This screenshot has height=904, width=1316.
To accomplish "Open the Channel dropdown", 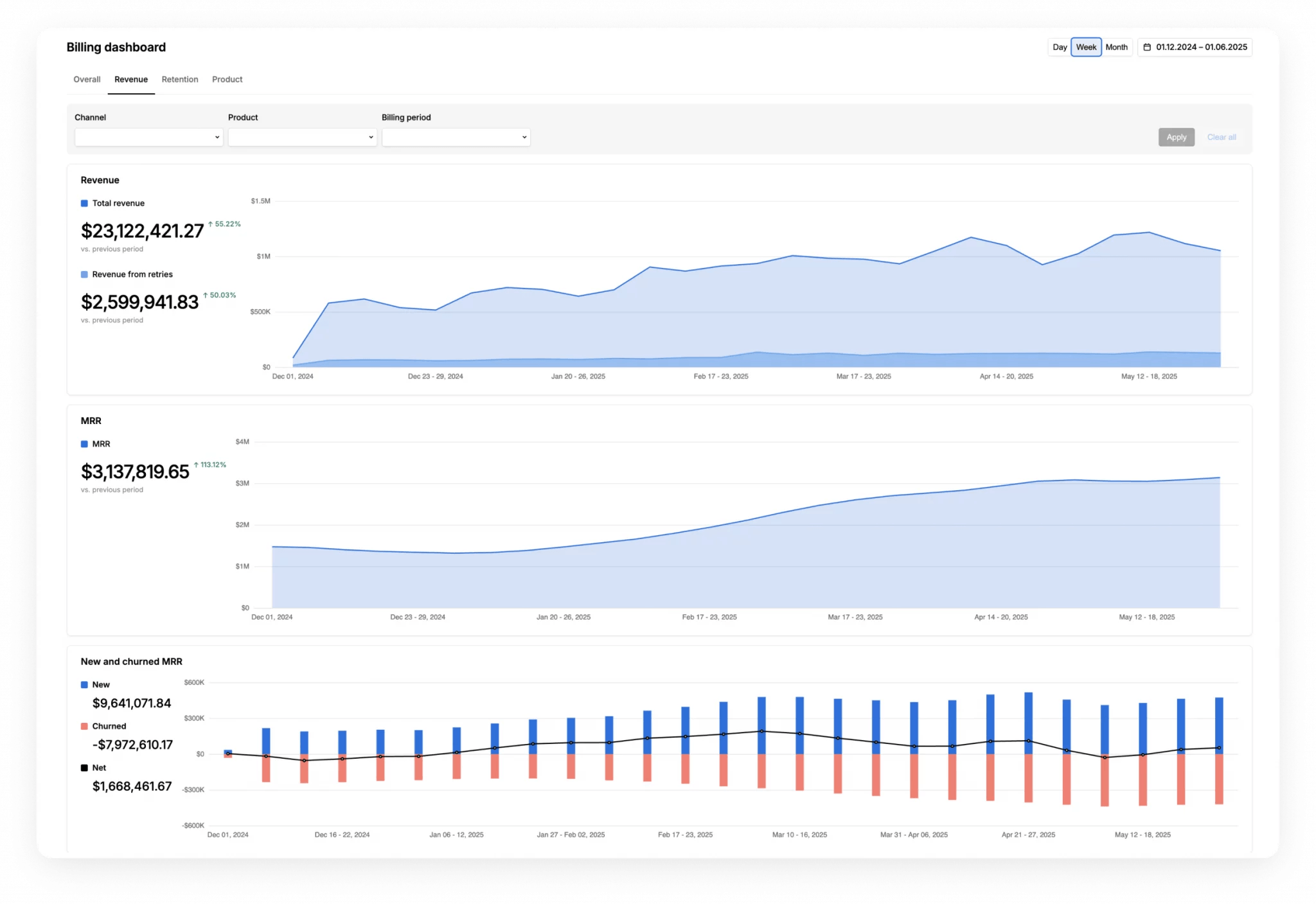I will (x=148, y=137).
